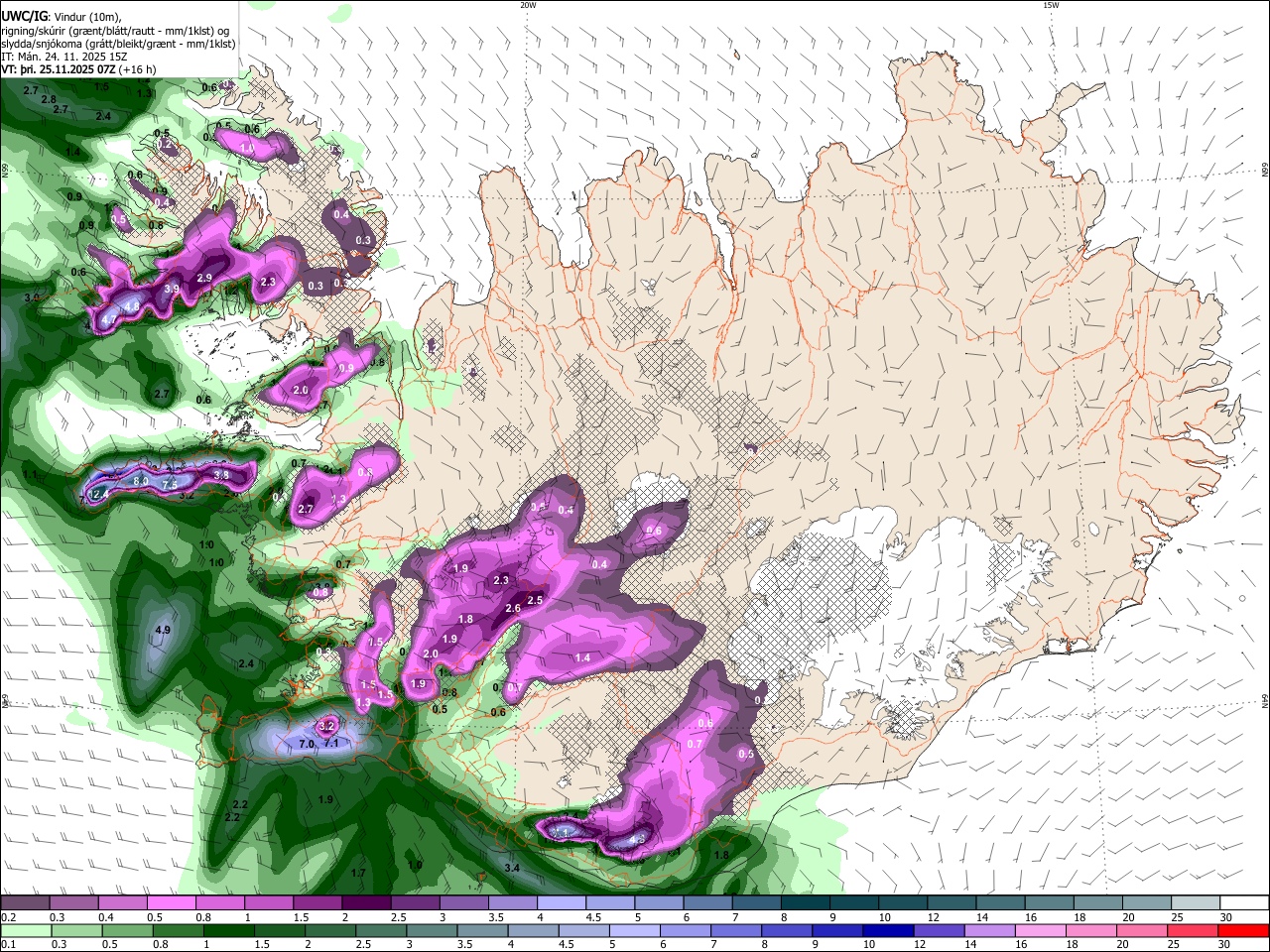Click the 3.2 snow value near Reykjavik
This screenshot has width=1270, height=952.
327,726
